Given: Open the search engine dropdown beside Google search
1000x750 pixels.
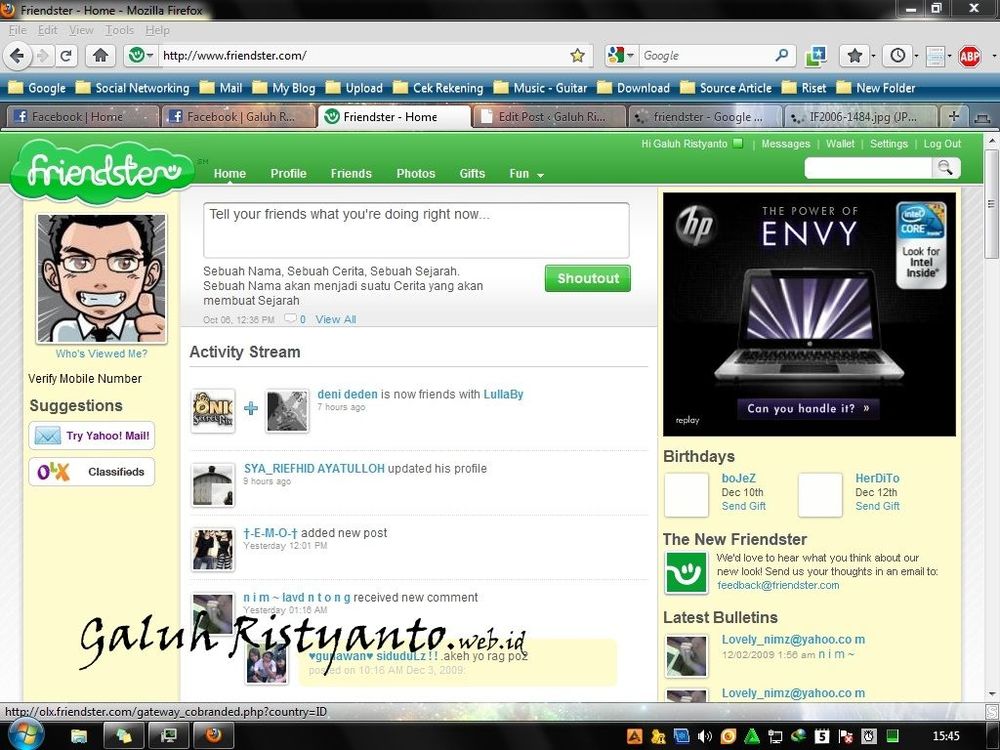Looking at the screenshot, I should [624, 56].
